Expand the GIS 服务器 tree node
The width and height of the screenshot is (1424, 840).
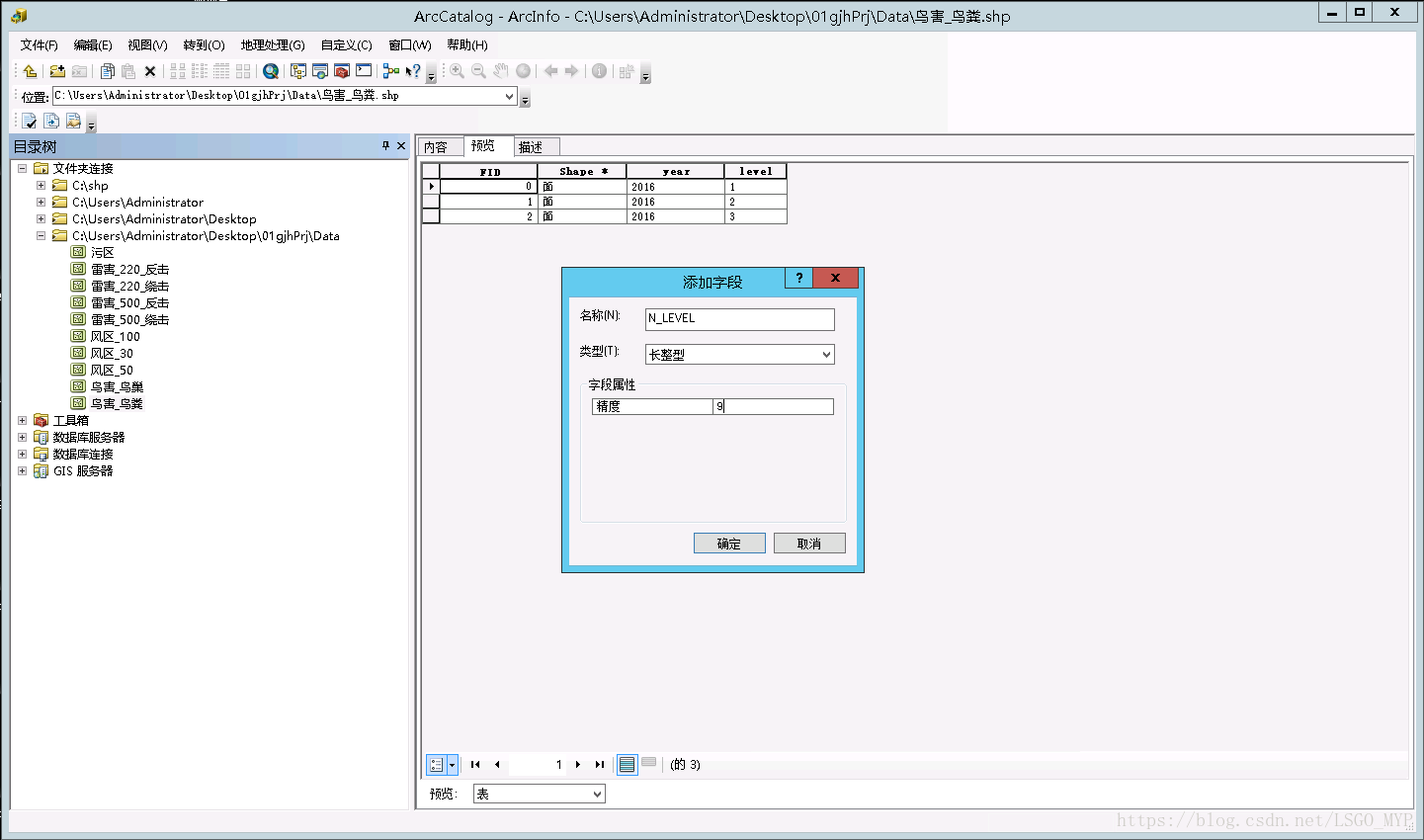pos(22,470)
